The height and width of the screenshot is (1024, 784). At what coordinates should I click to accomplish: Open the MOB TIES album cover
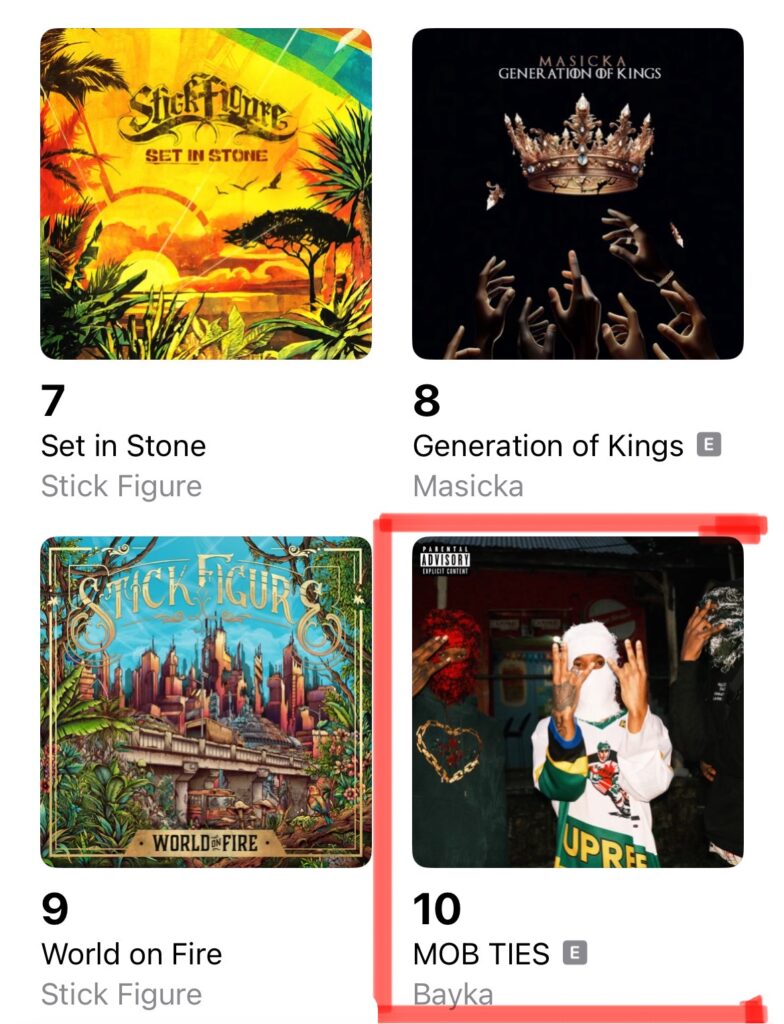click(578, 702)
